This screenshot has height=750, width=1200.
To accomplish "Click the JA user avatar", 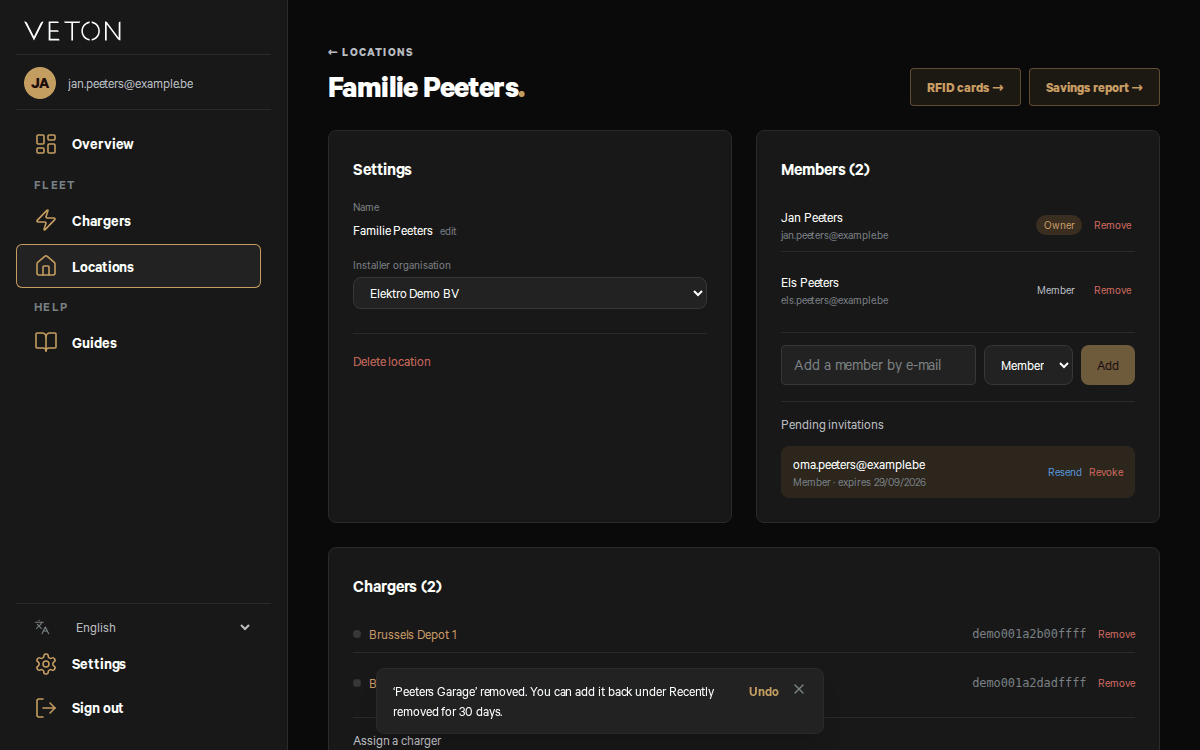I will [40, 83].
